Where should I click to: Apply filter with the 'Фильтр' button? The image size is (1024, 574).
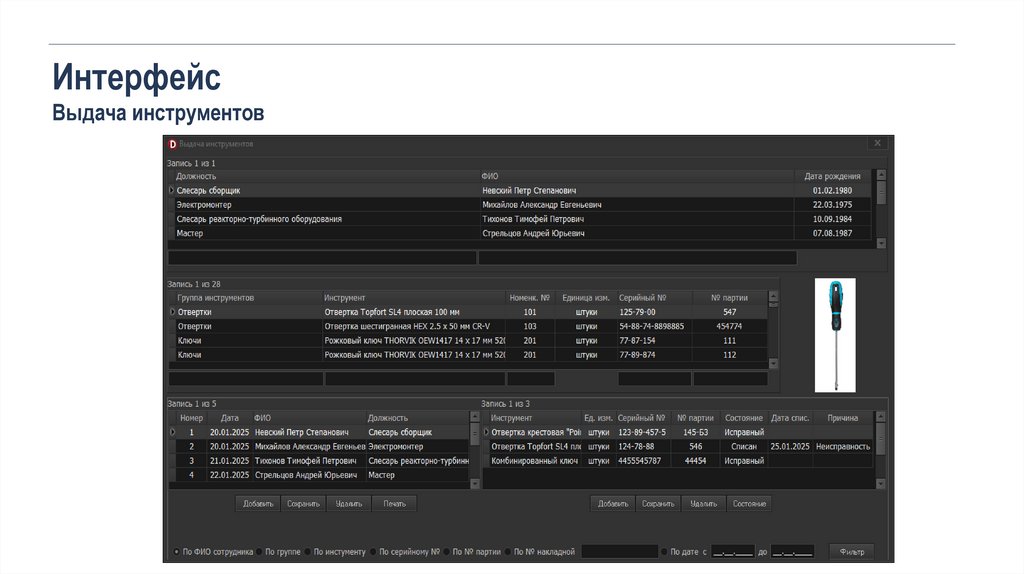point(851,551)
